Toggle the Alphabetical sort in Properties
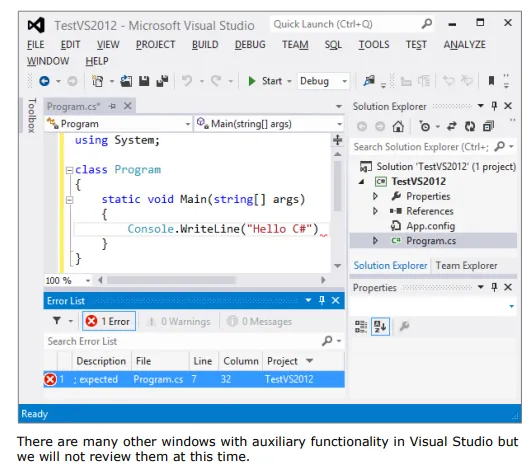 tap(380, 327)
